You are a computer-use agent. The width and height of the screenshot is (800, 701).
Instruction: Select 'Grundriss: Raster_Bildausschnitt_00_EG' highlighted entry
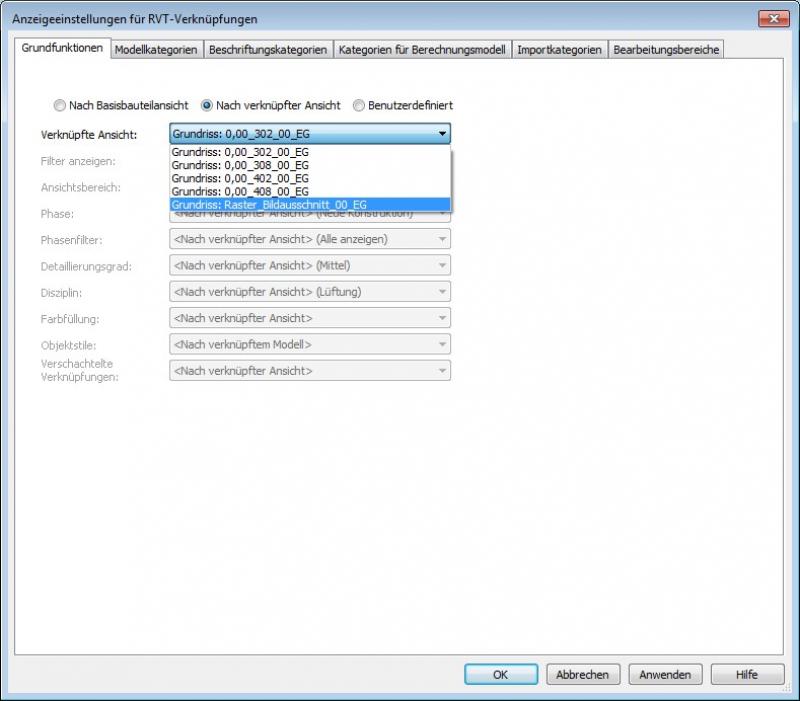coord(269,204)
